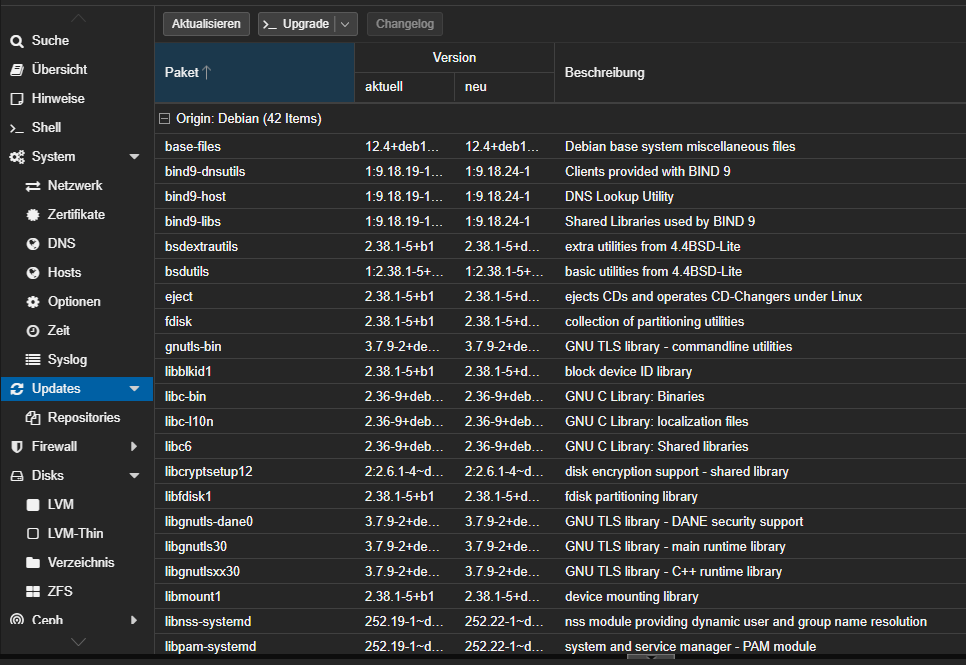Open the Netzwerk menu entry
The image size is (966, 665).
pos(75,186)
